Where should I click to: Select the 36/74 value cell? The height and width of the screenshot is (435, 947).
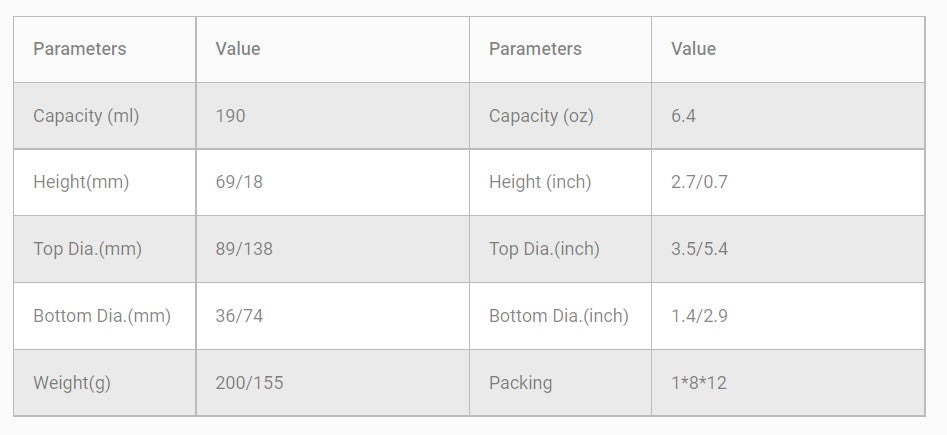click(x=239, y=316)
